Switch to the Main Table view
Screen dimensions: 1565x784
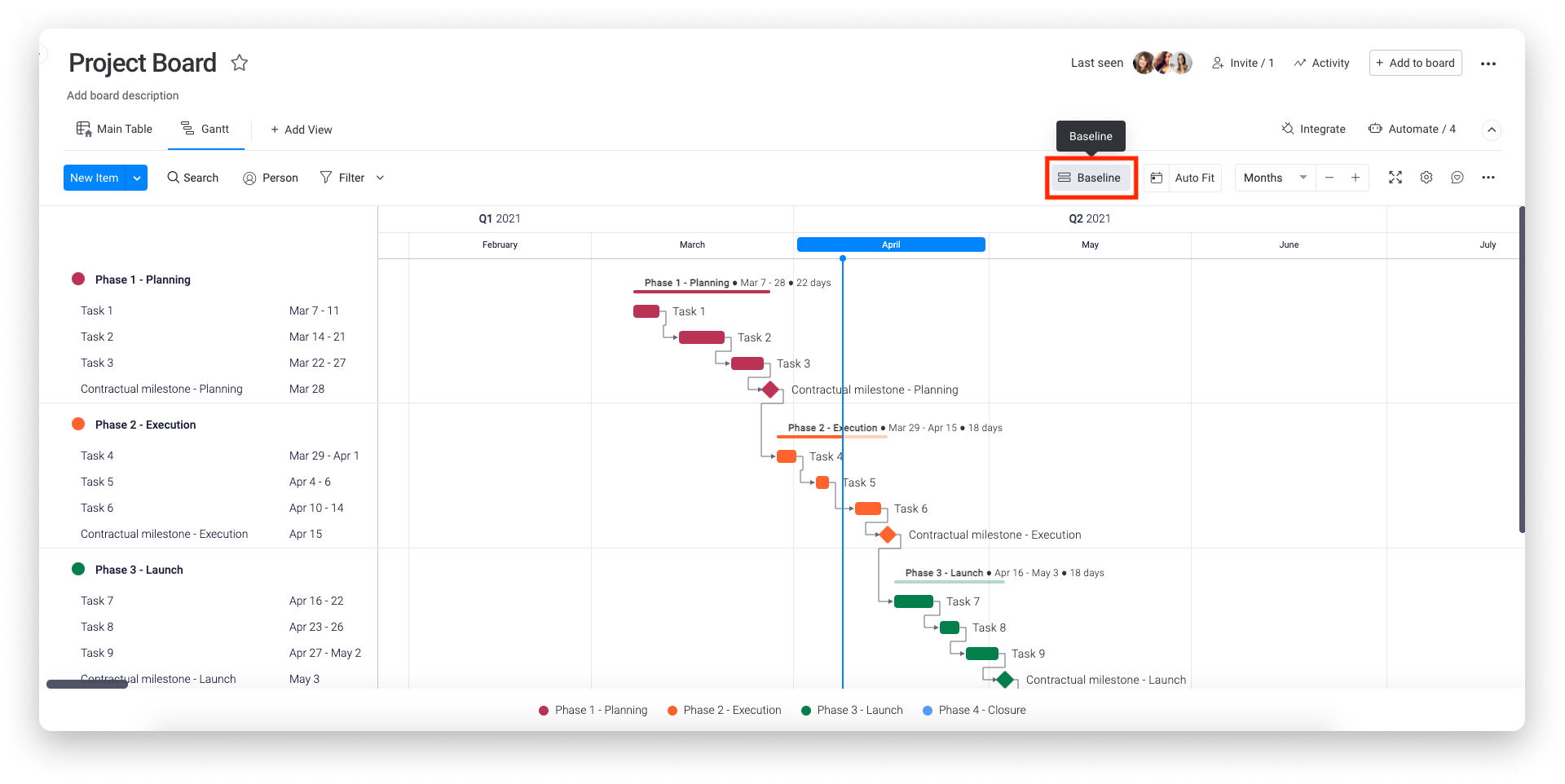tap(114, 129)
